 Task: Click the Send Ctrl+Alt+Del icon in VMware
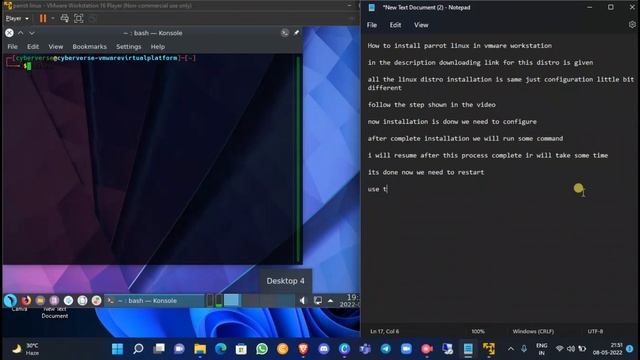tap(64, 18)
